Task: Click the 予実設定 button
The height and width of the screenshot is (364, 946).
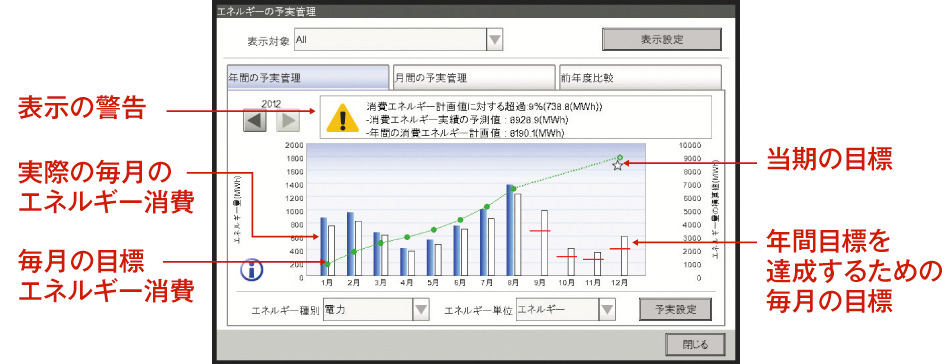Action: (x=675, y=310)
